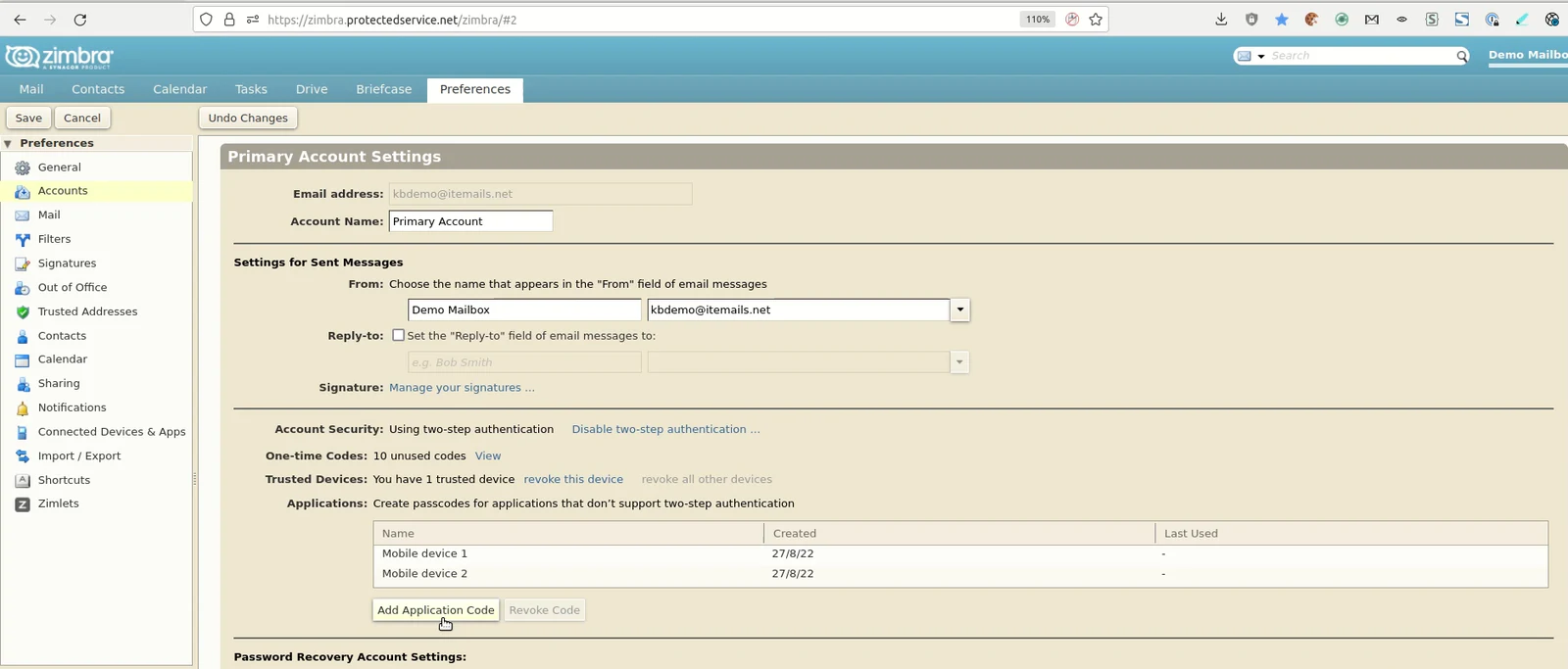Click Disable two-step authentication link

click(x=665, y=429)
